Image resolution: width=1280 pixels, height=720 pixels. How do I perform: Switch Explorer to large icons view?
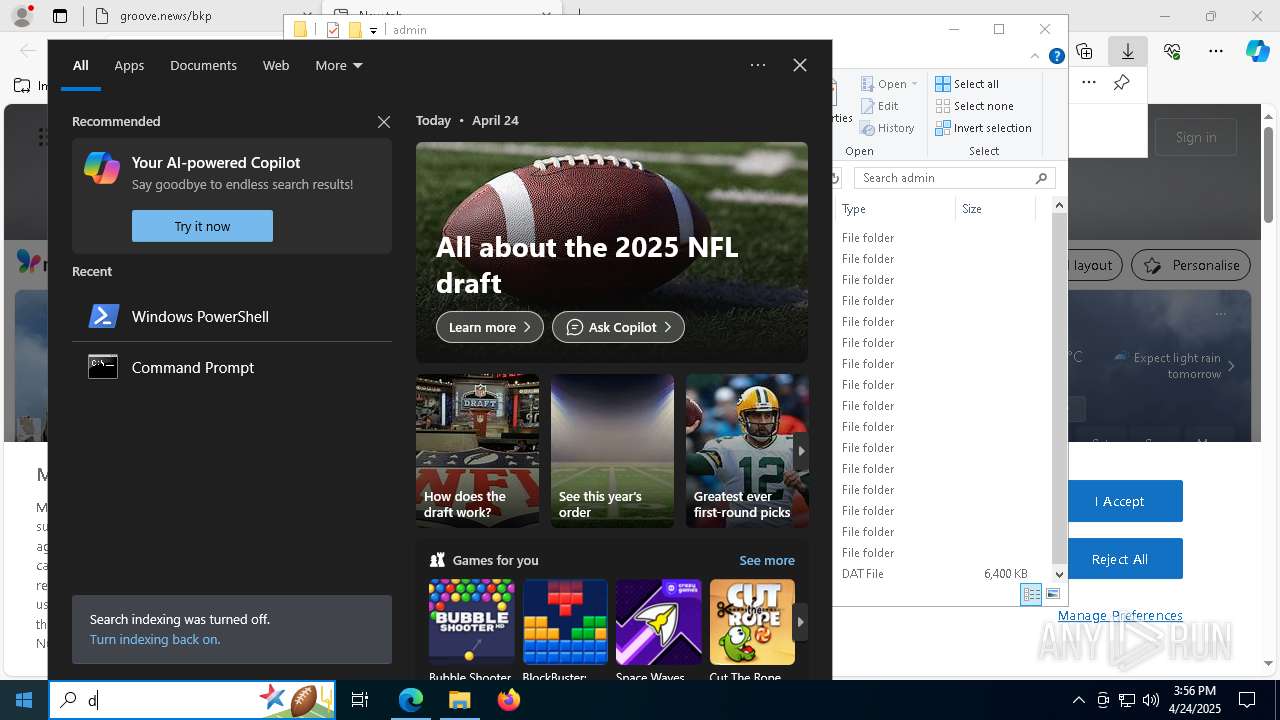click(1052, 594)
